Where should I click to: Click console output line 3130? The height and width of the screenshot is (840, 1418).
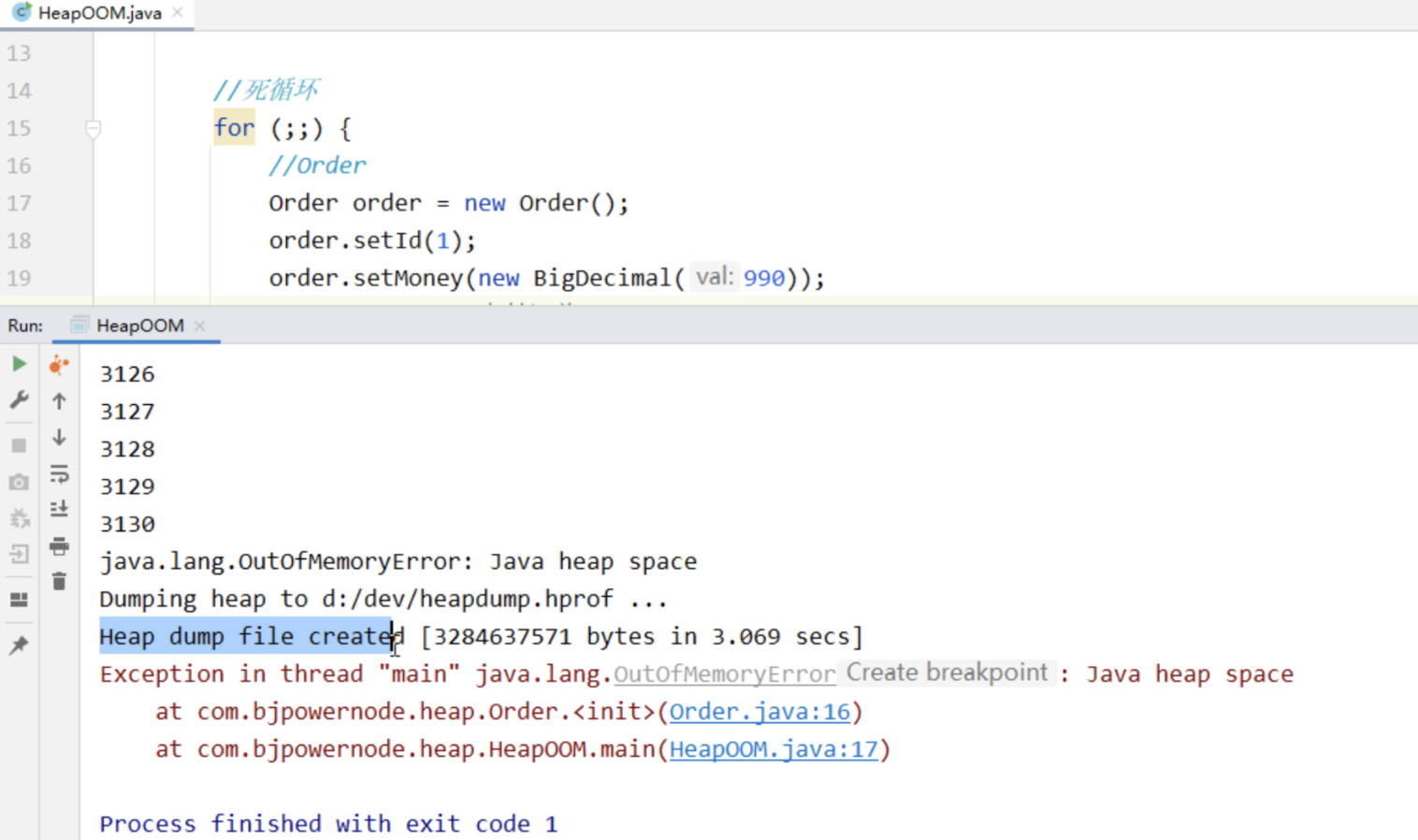pyautogui.click(x=127, y=525)
